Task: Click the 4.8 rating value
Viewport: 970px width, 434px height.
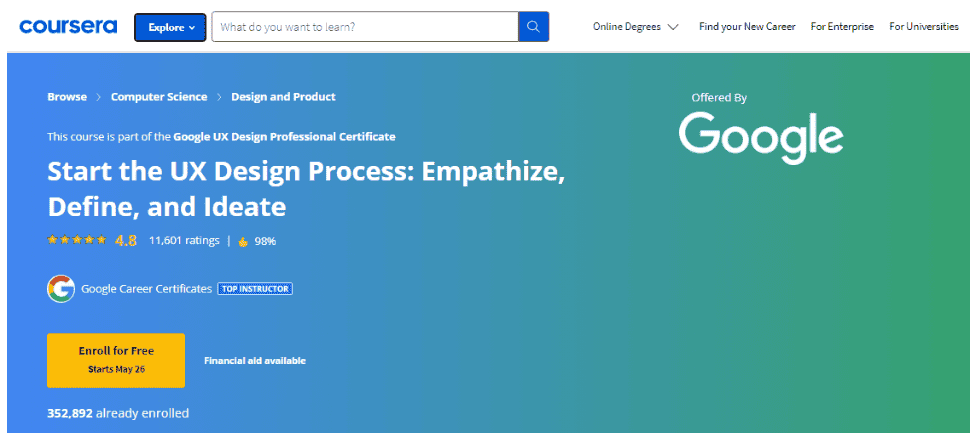Action: pos(126,240)
